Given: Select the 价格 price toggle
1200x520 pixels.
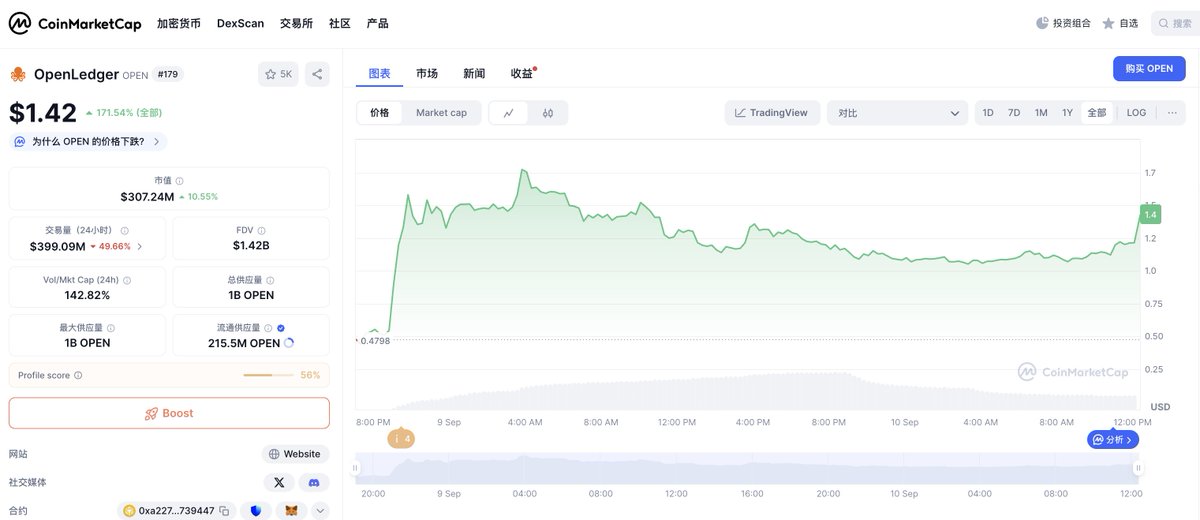Looking at the screenshot, I should click(380, 113).
